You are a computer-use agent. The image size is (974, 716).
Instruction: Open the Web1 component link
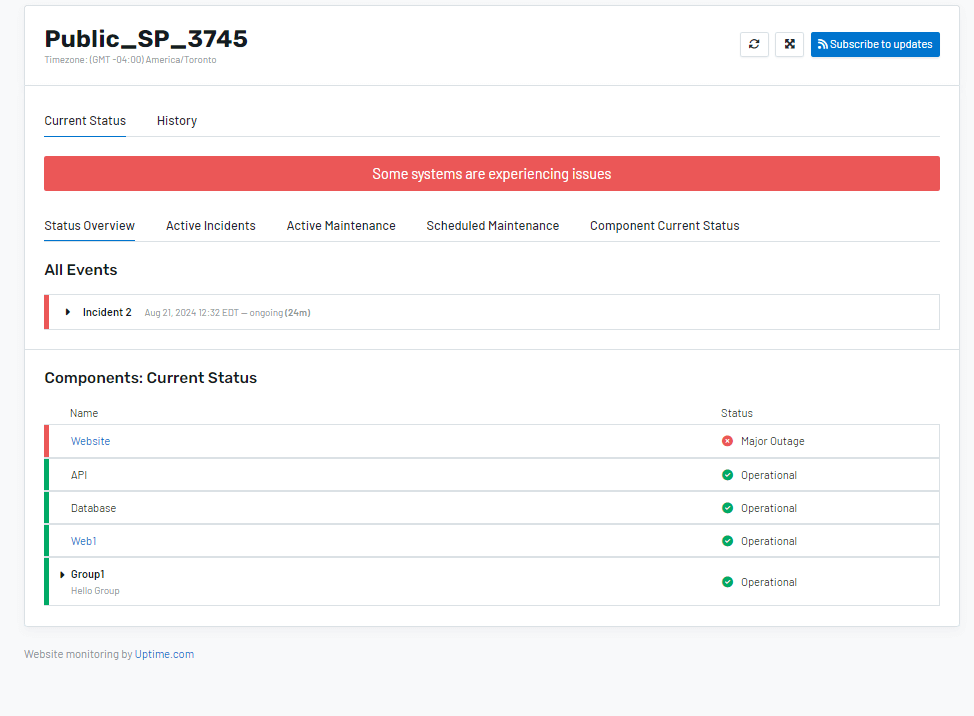pos(83,541)
